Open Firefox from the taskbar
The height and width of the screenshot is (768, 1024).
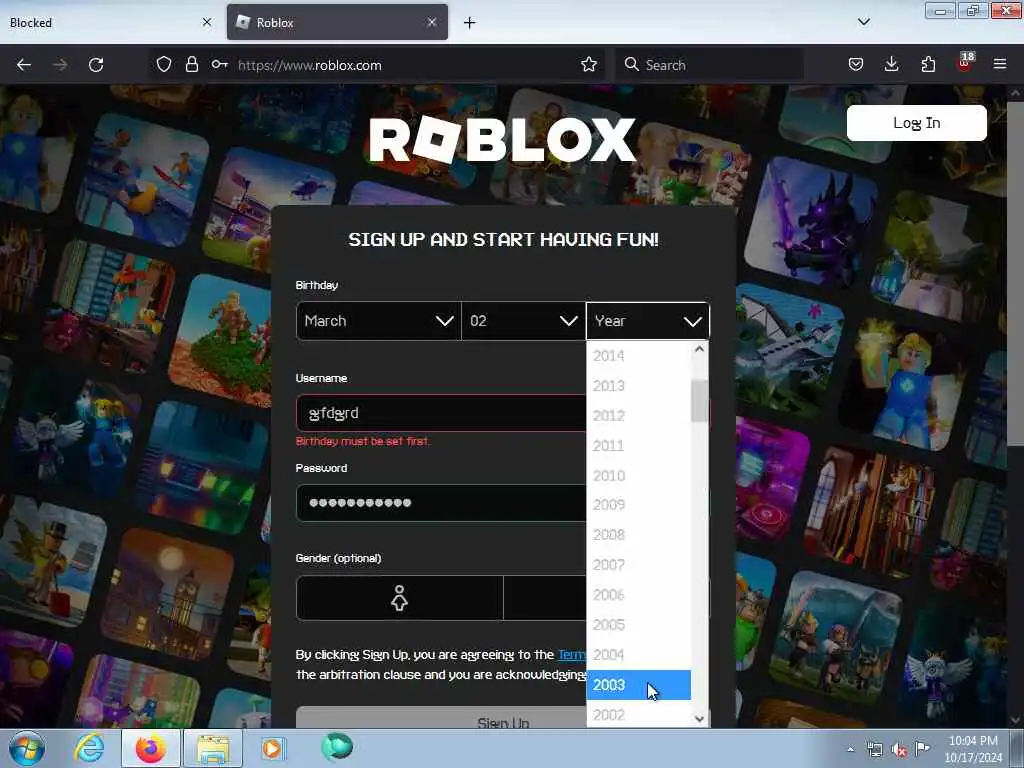pyautogui.click(x=151, y=748)
